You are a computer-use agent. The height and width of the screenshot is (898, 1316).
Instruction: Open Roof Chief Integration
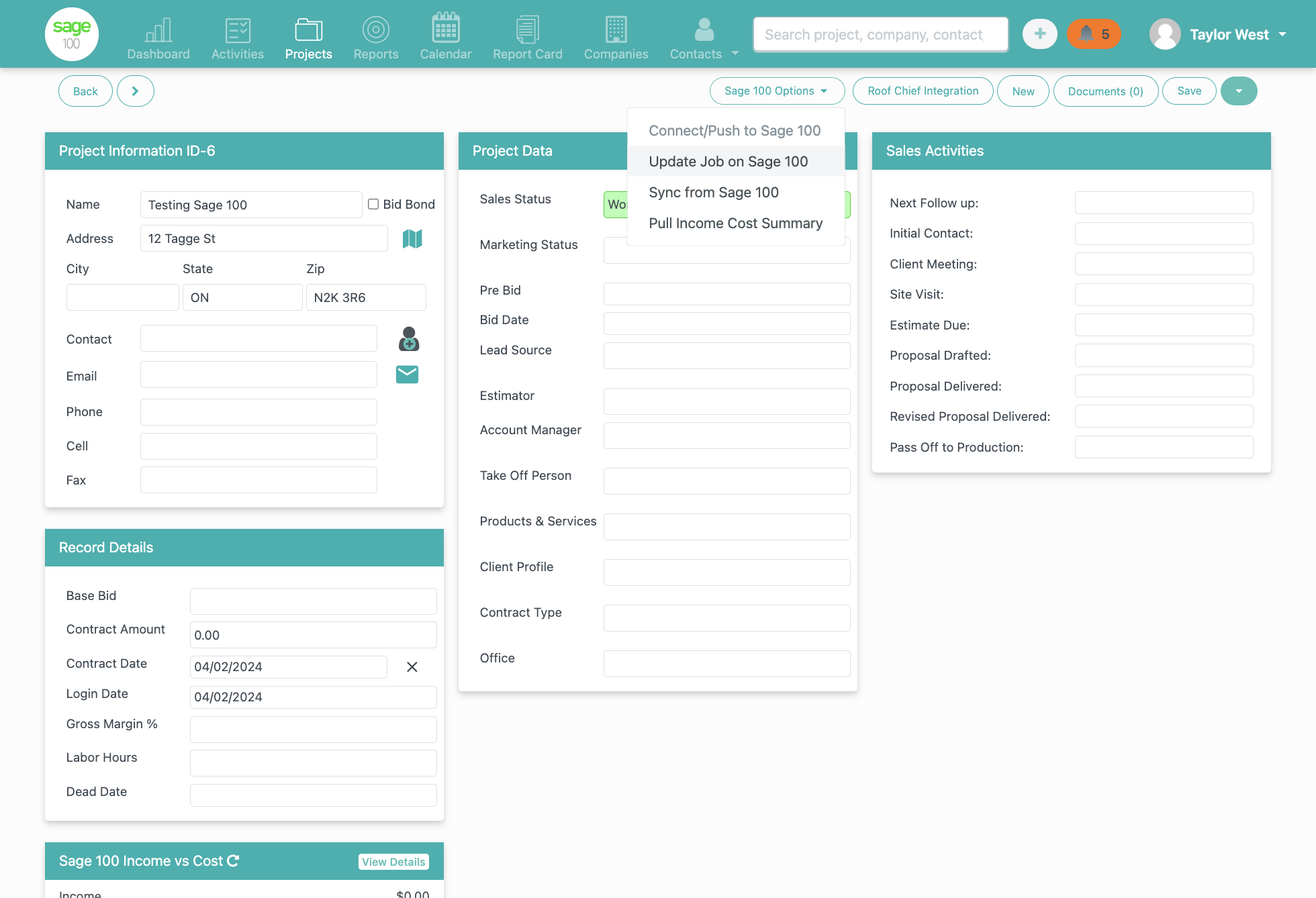923,91
